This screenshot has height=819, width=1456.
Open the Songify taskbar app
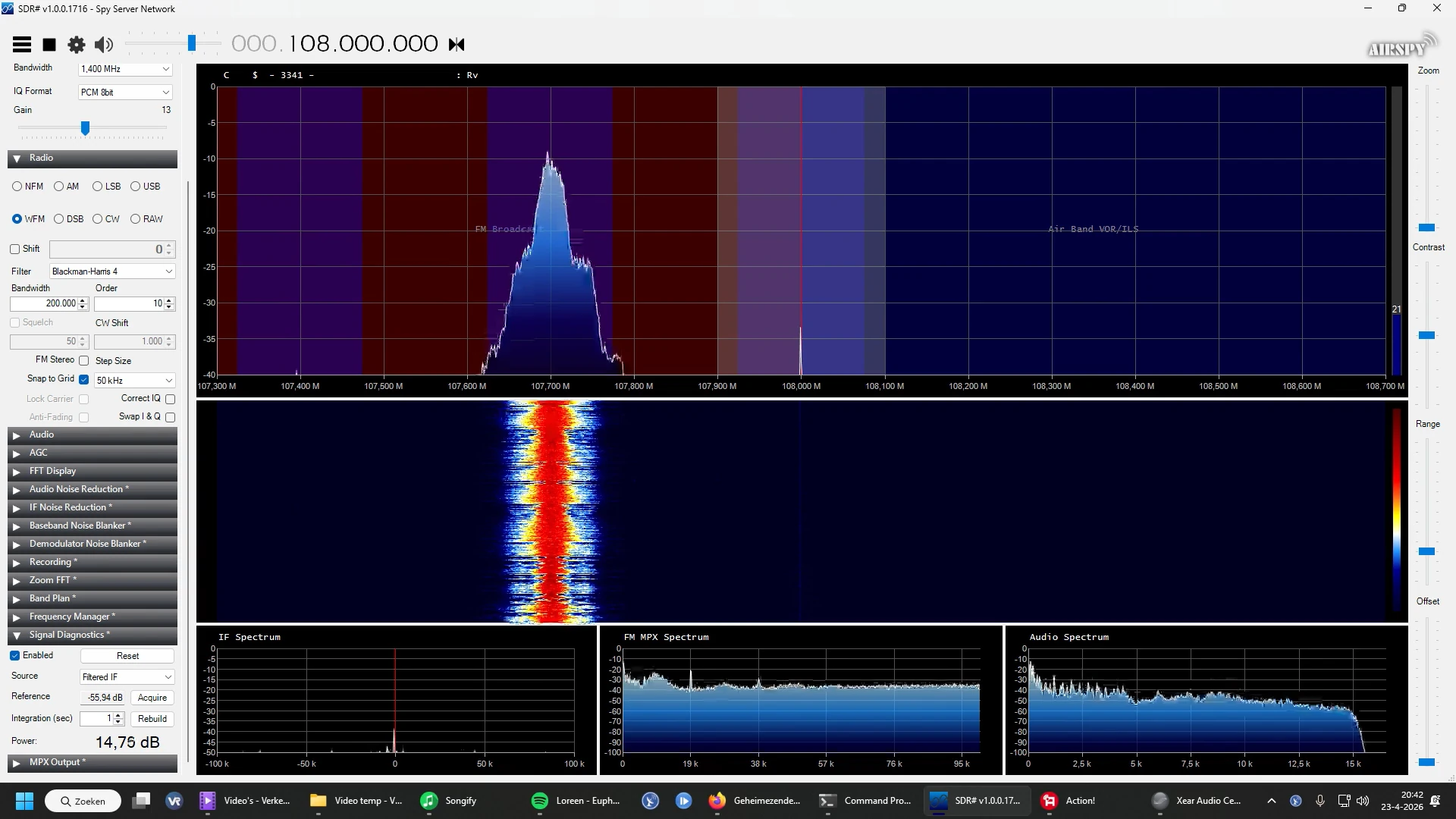point(449,801)
